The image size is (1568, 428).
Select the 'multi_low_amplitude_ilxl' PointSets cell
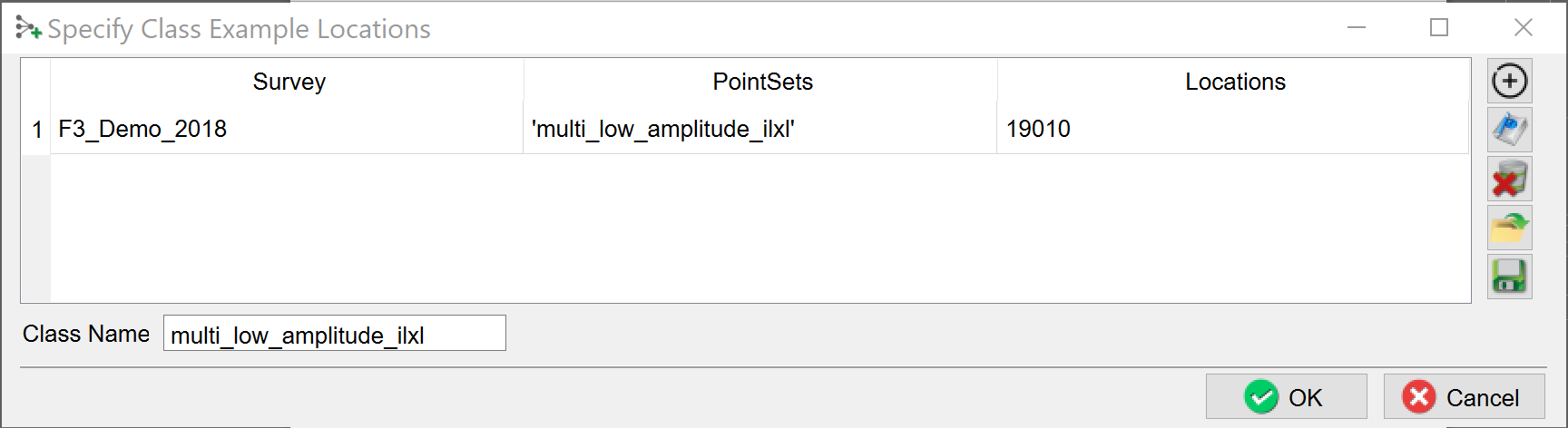(760, 130)
